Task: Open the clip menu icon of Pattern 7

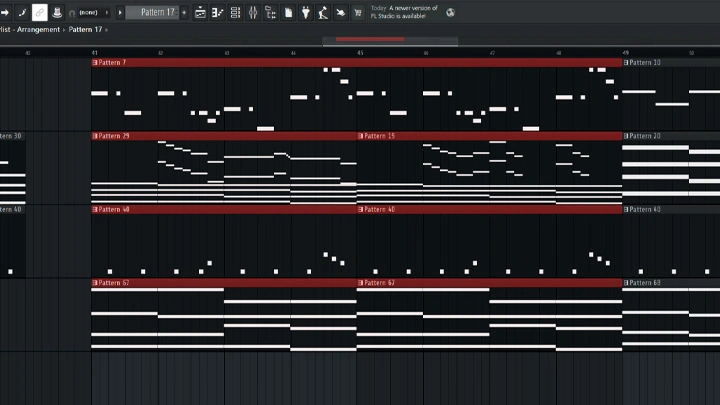Action: (x=95, y=62)
